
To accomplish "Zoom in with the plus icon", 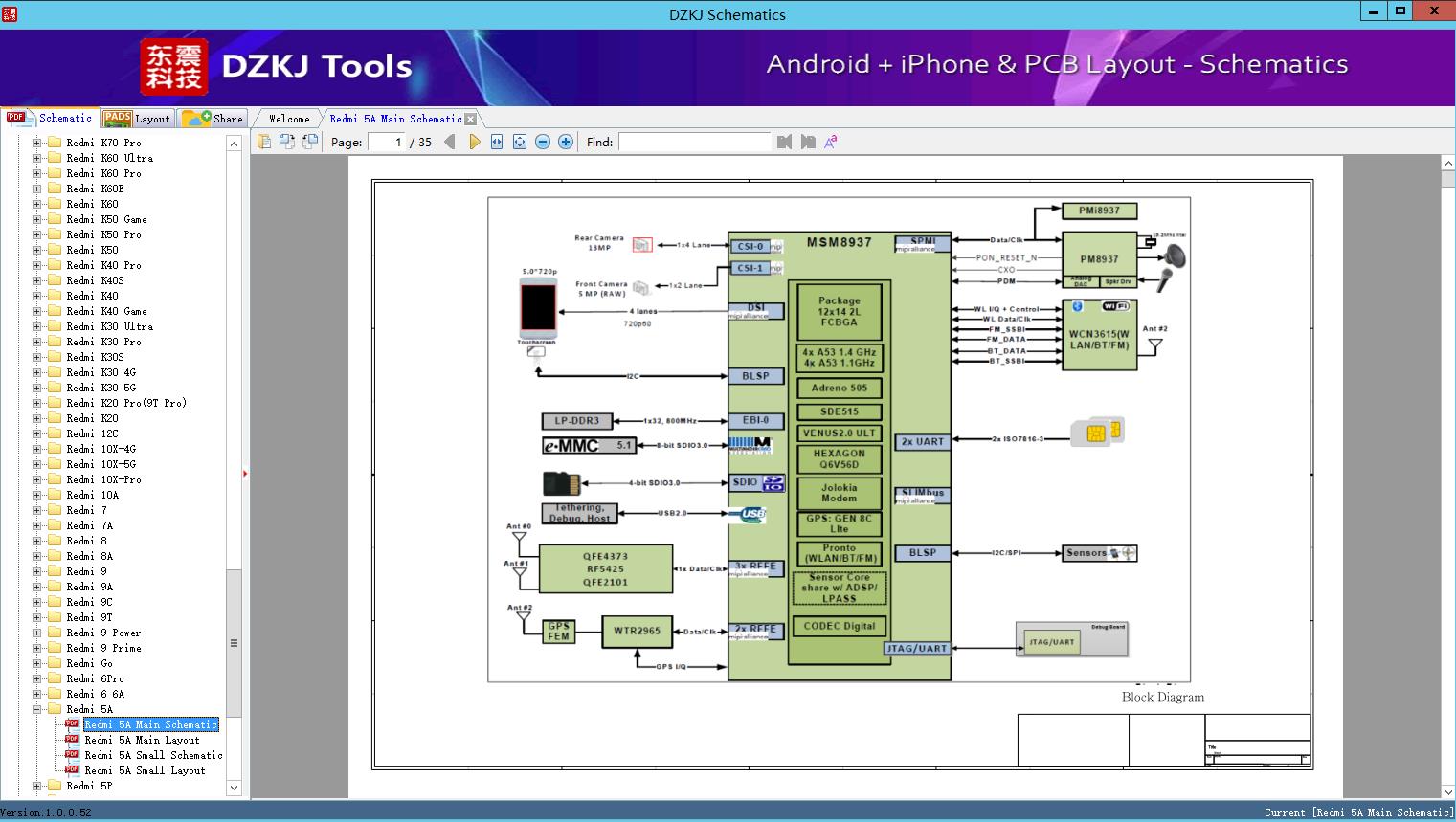I will pyautogui.click(x=566, y=142).
